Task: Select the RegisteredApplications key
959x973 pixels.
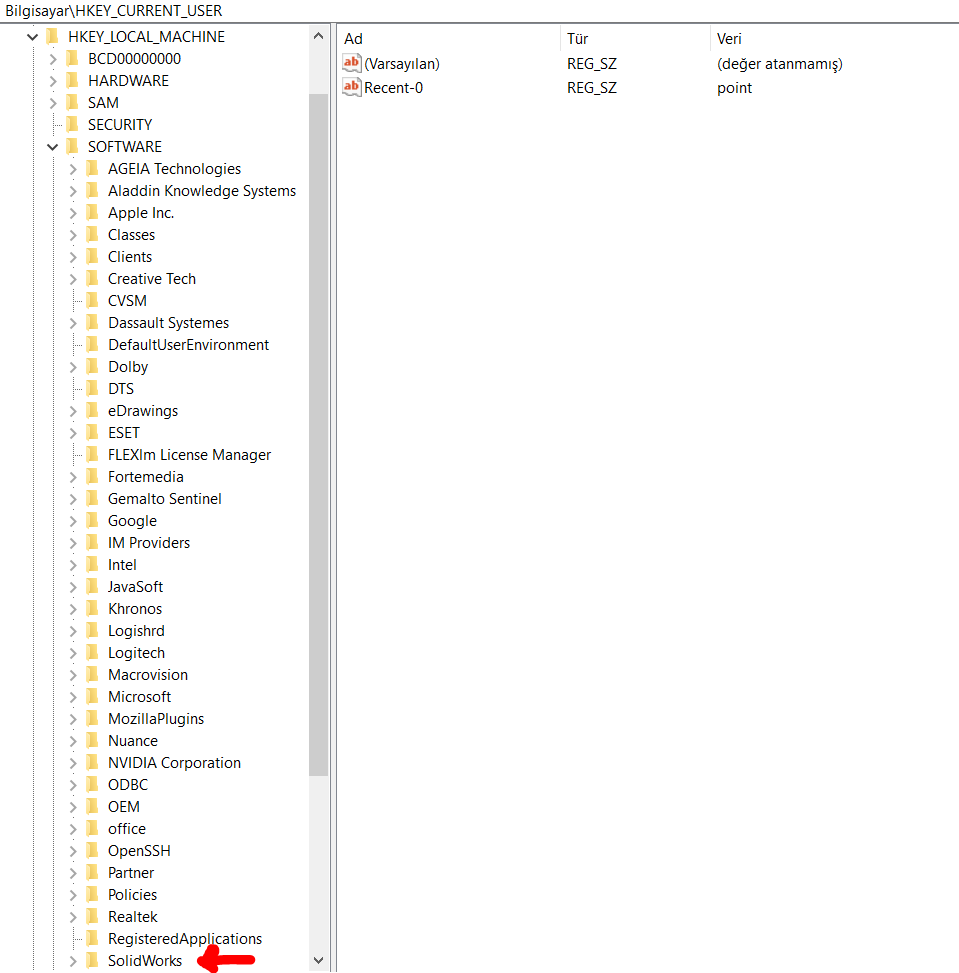Action: point(185,939)
